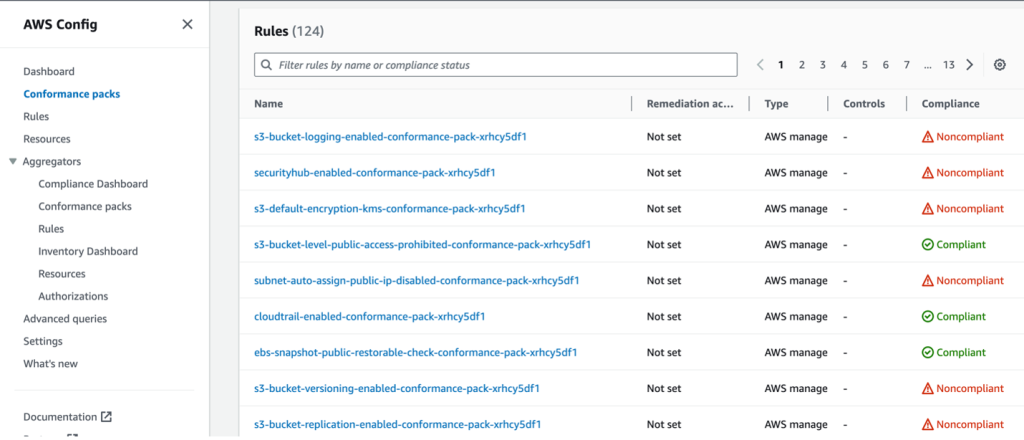Image resolution: width=1024 pixels, height=440 pixels.
Task: Open securityhub-enabled-conformance-pack rule
Action: pos(375,173)
